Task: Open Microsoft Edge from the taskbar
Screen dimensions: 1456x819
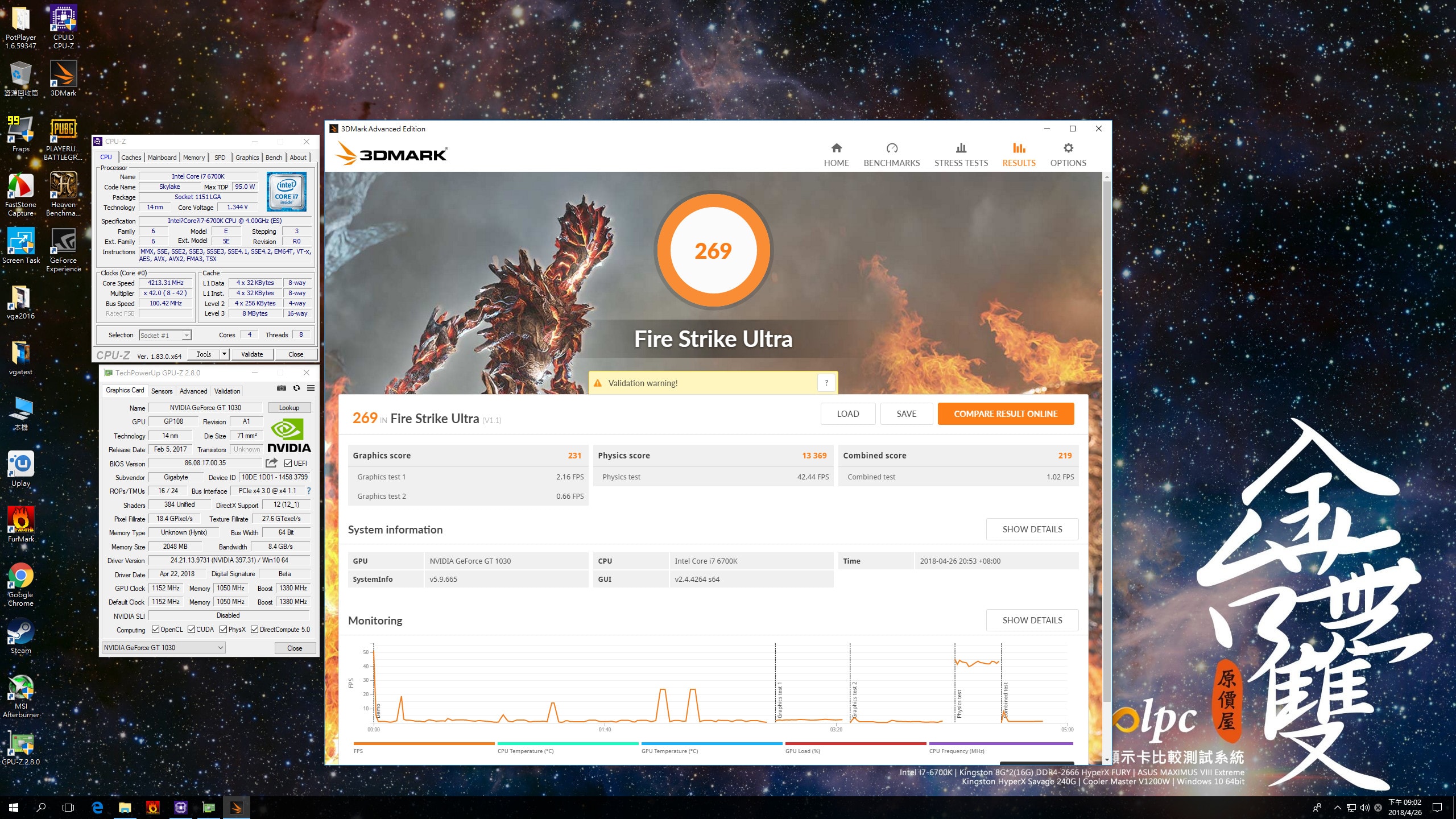Action: pyautogui.click(x=97, y=808)
